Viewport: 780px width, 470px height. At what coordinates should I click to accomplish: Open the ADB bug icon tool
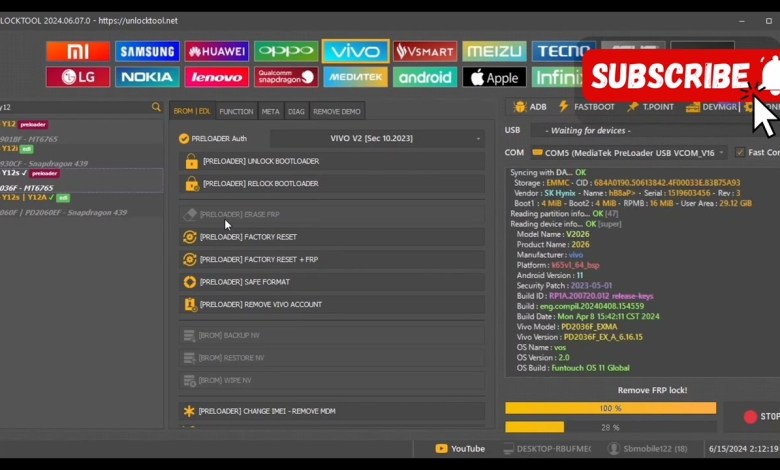click(530, 107)
